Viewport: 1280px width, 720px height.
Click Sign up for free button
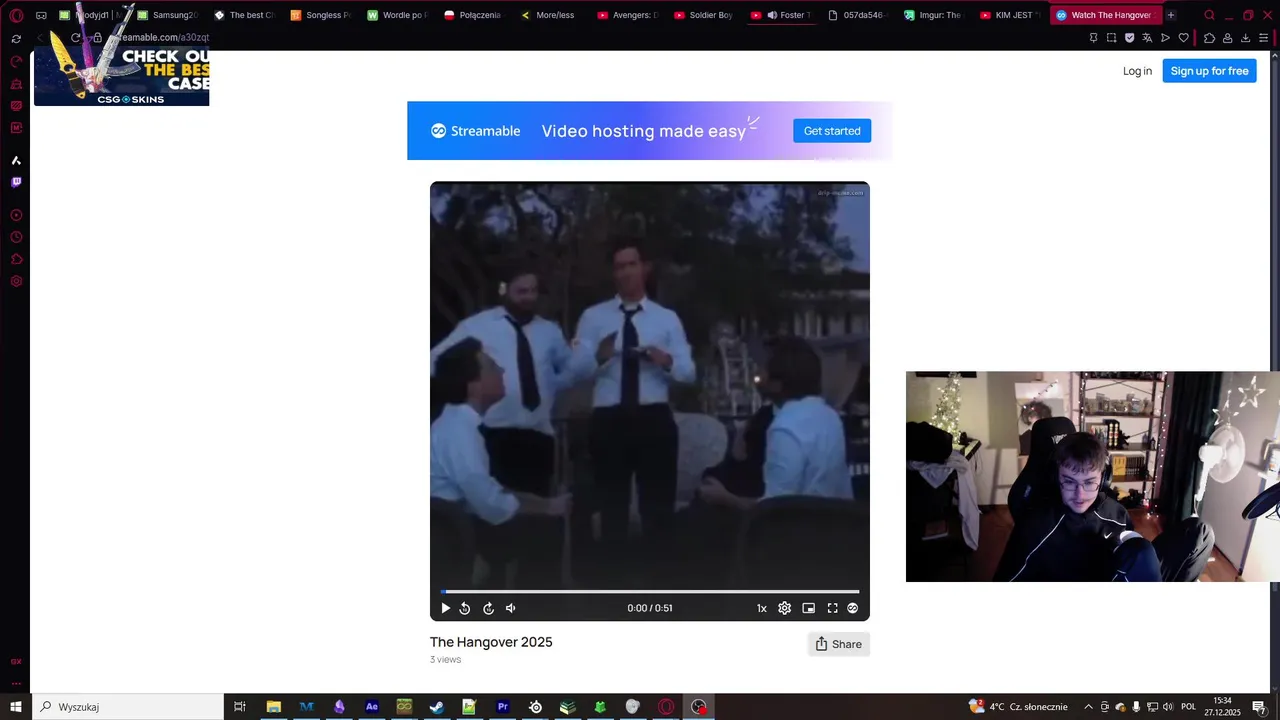tap(1209, 71)
